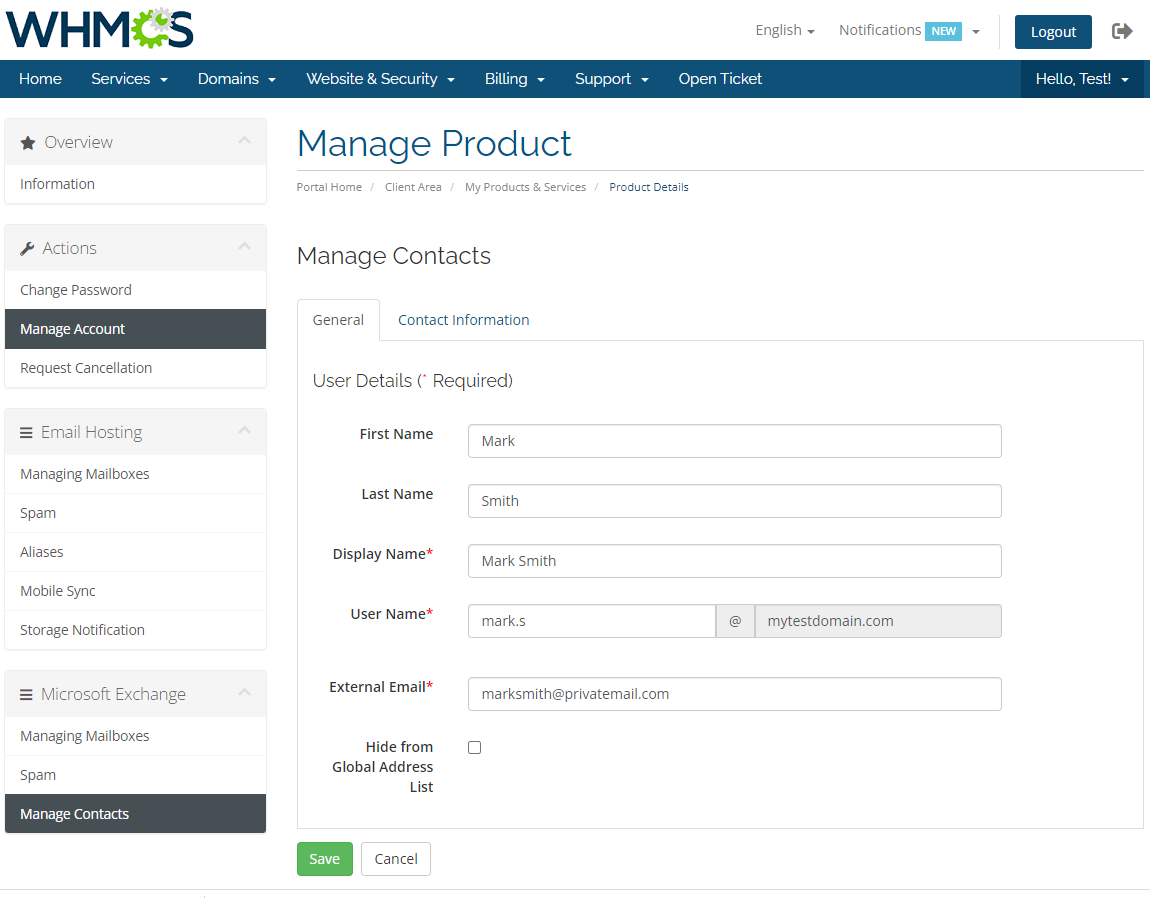
Task: Select Change Password in the Actions sidebar
Action: tap(135, 290)
